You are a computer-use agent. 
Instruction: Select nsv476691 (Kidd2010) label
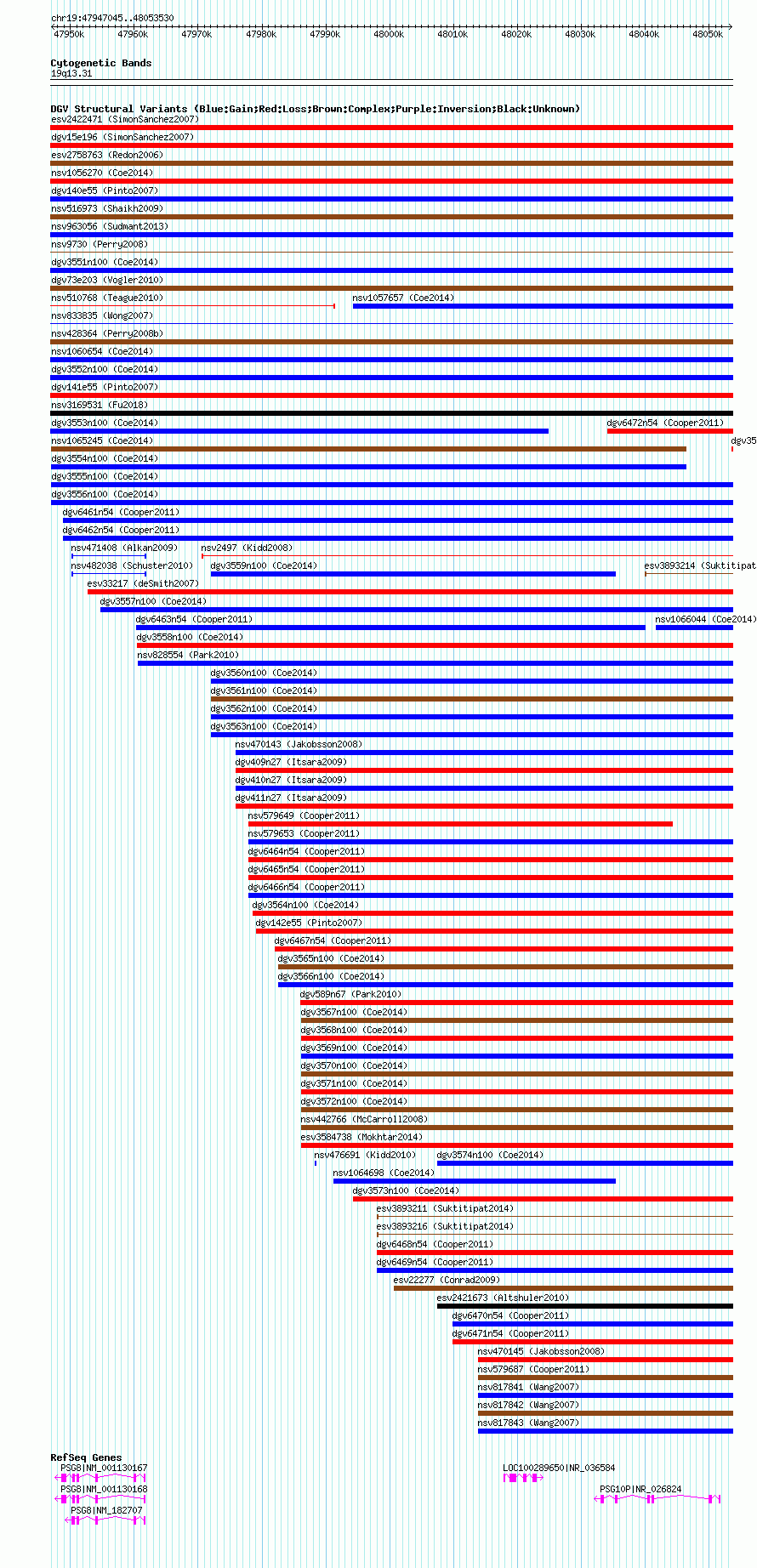click(366, 1155)
